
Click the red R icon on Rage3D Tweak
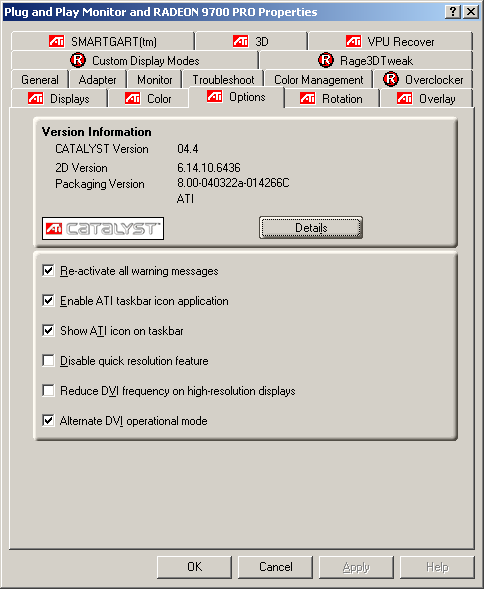click(326, 60)
